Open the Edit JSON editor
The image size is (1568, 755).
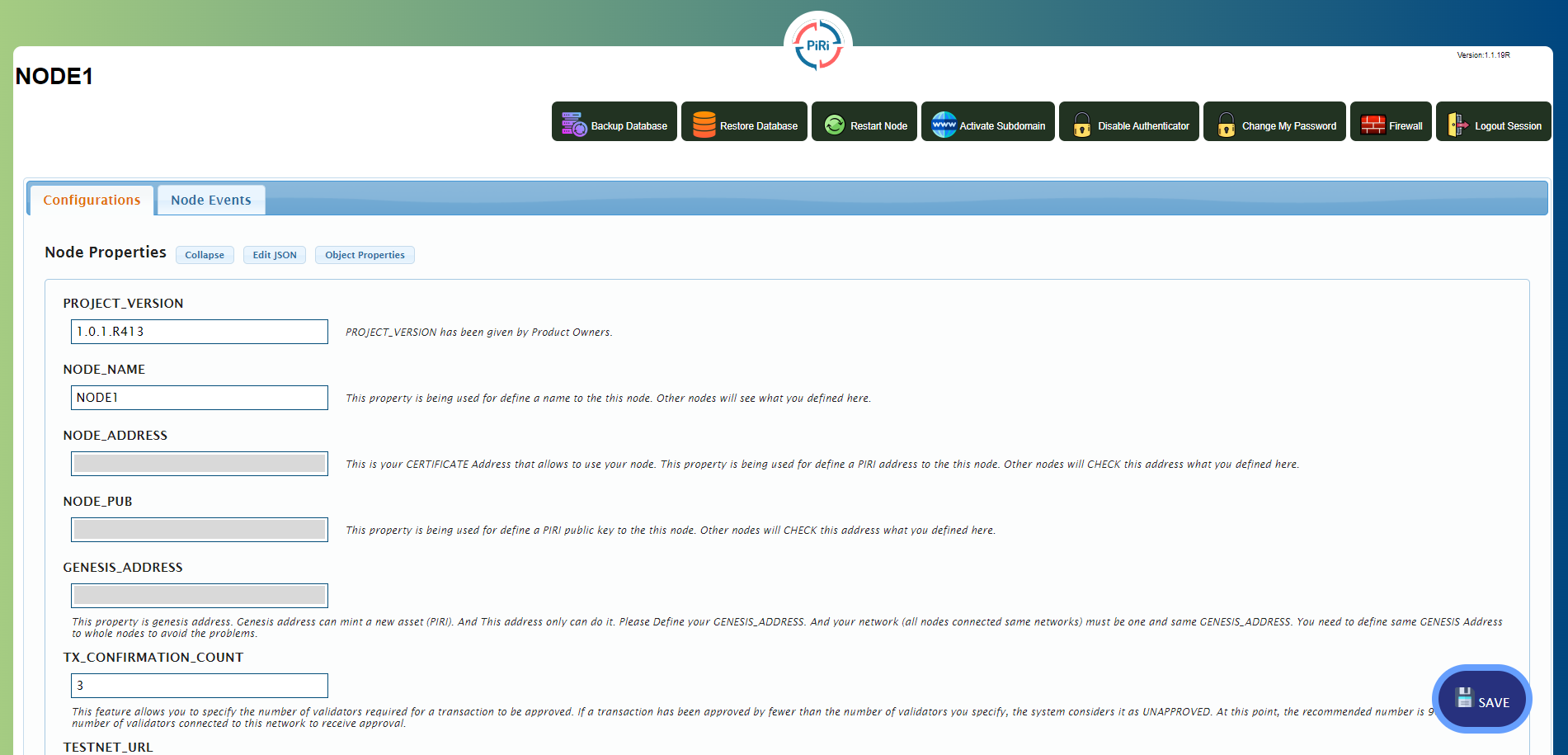(x=274, y=254)
